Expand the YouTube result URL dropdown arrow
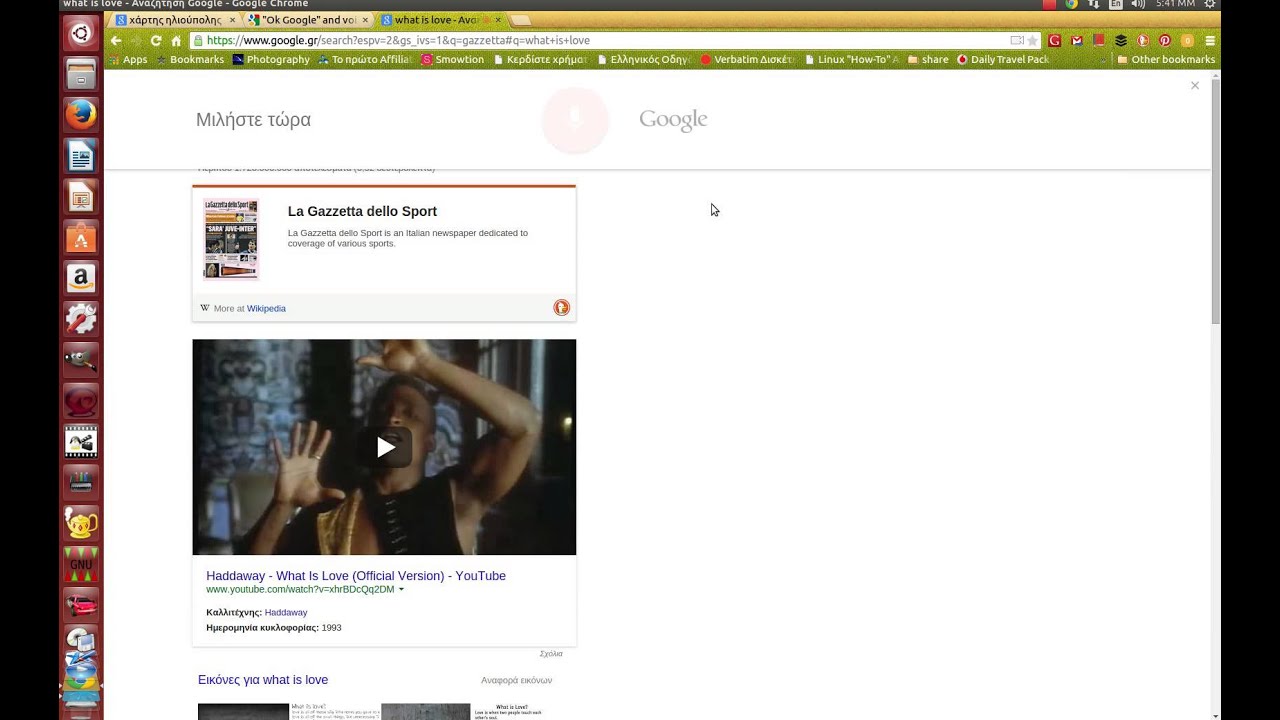Viewport: 1280px width, 720px height. 401,590
